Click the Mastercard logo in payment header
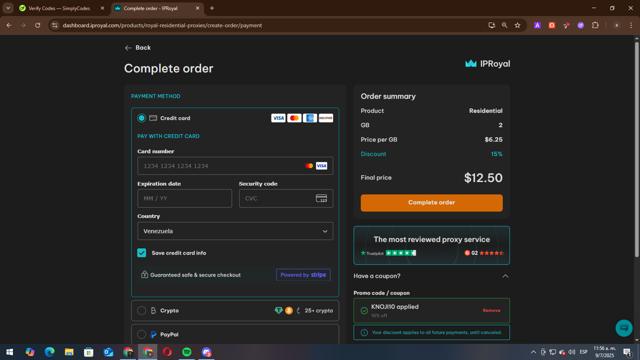This screenshot has width=640, height=360. [294, 118]
